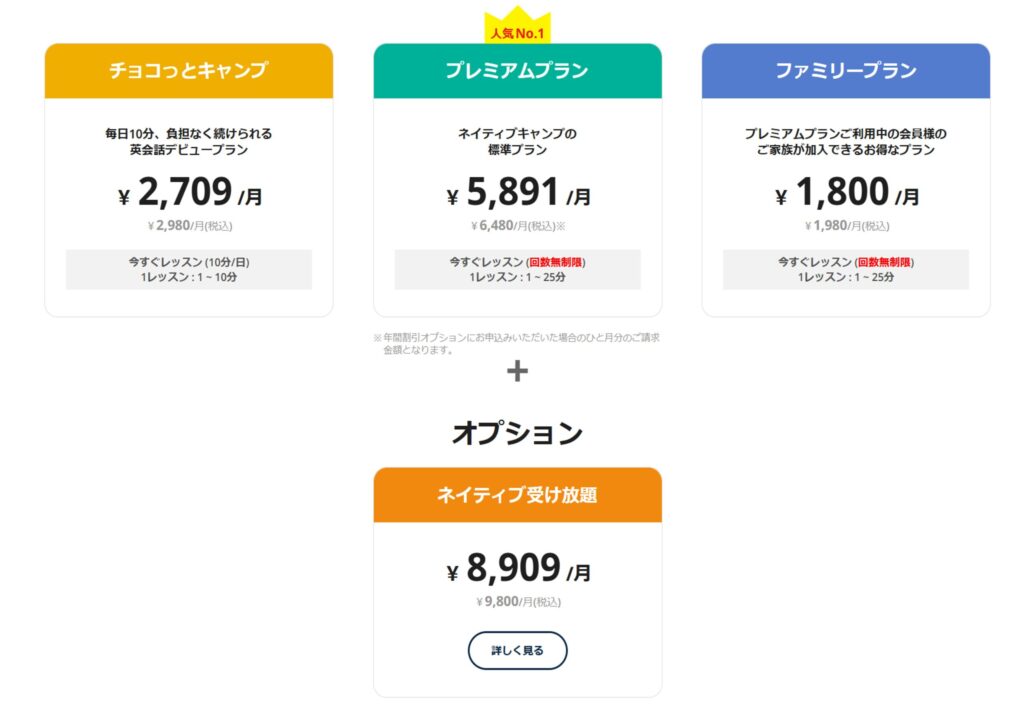Select the チョコっとキャンプ plan header

tap(189, 71)
